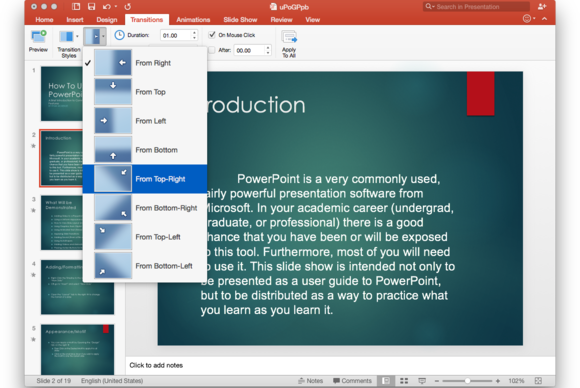Viewport: 580px width, 388px height.
Task: Open the Effect Options dropdown arrow
Action: pyautogui.click(x=103, y=36)
